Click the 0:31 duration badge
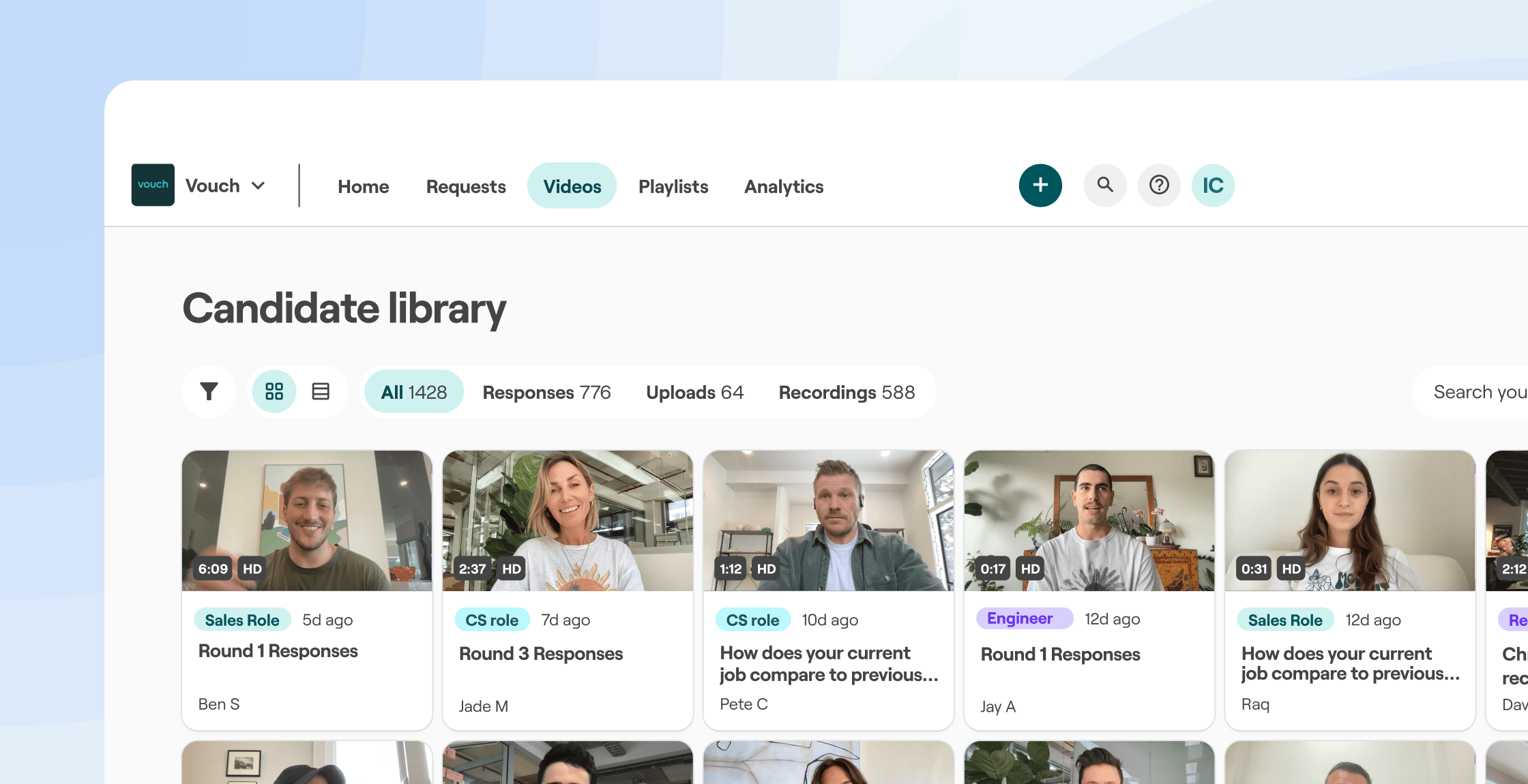The height and width of the screenshot is (784, 1528). click(x=1254, y=569)
